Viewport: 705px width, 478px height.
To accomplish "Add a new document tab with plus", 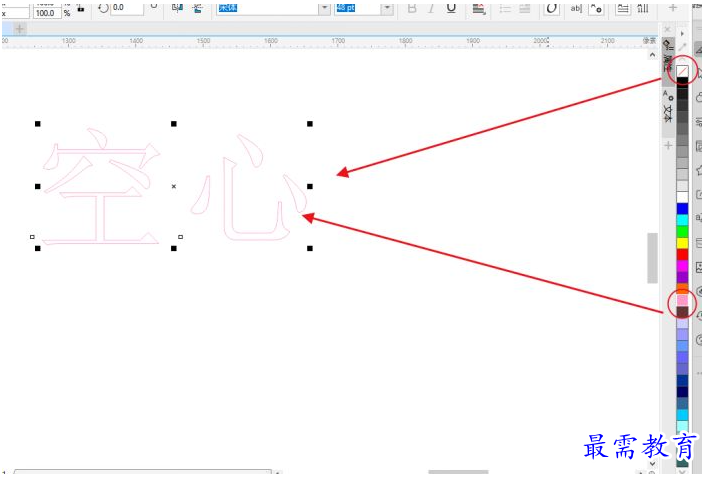I will click(19, 29).
